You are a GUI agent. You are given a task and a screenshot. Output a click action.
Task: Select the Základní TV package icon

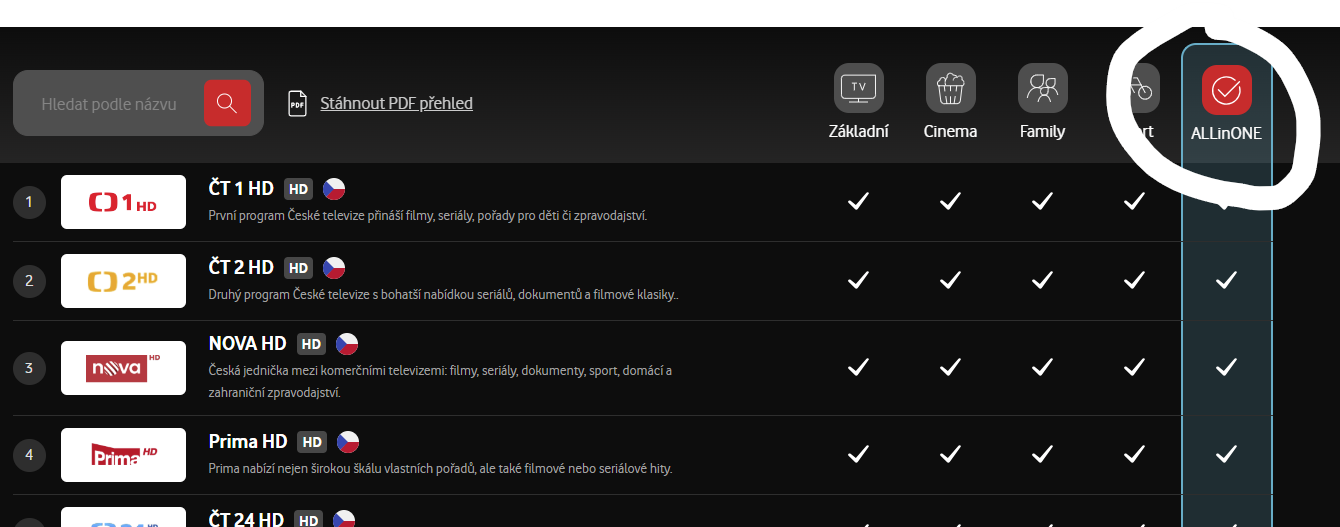(x=858, y=88)
